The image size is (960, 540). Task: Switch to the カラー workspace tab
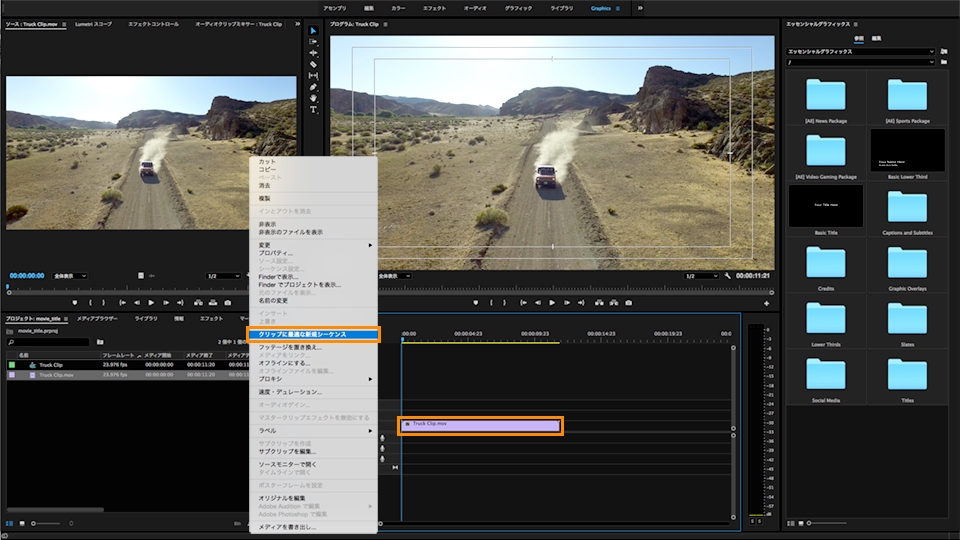point(398,8)
